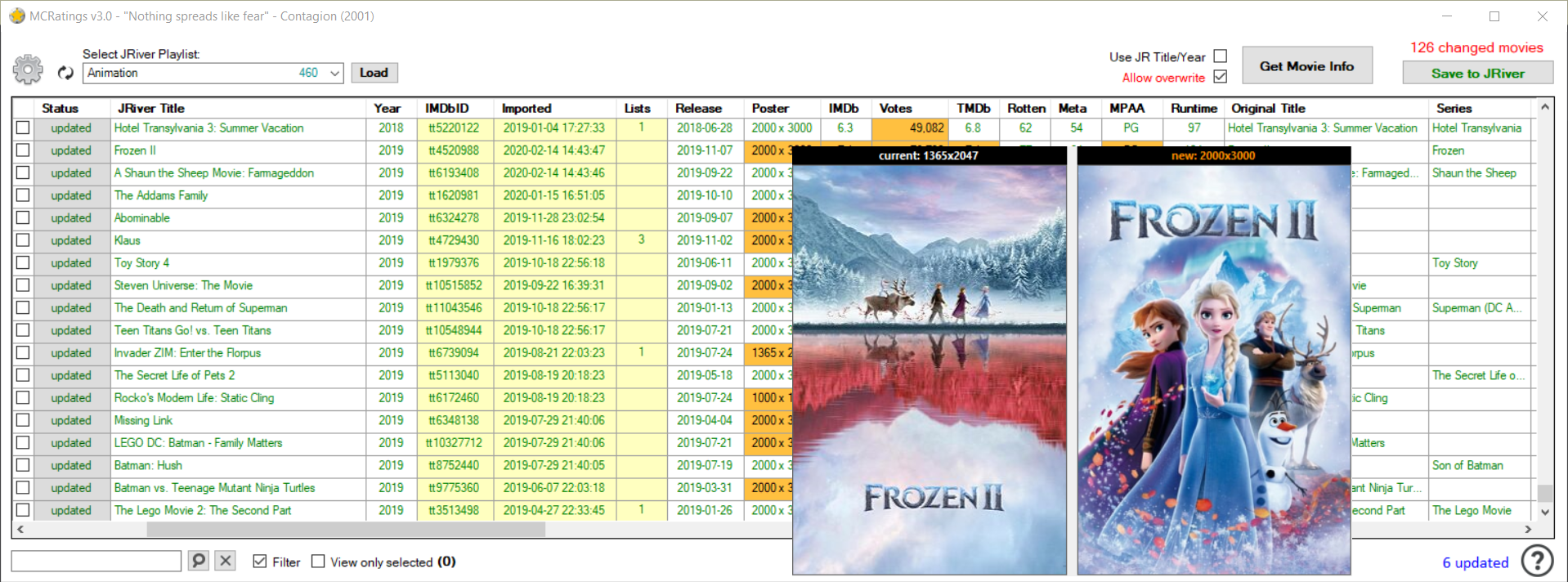Click 'Son of Batman' series cell

[1480, 465]
